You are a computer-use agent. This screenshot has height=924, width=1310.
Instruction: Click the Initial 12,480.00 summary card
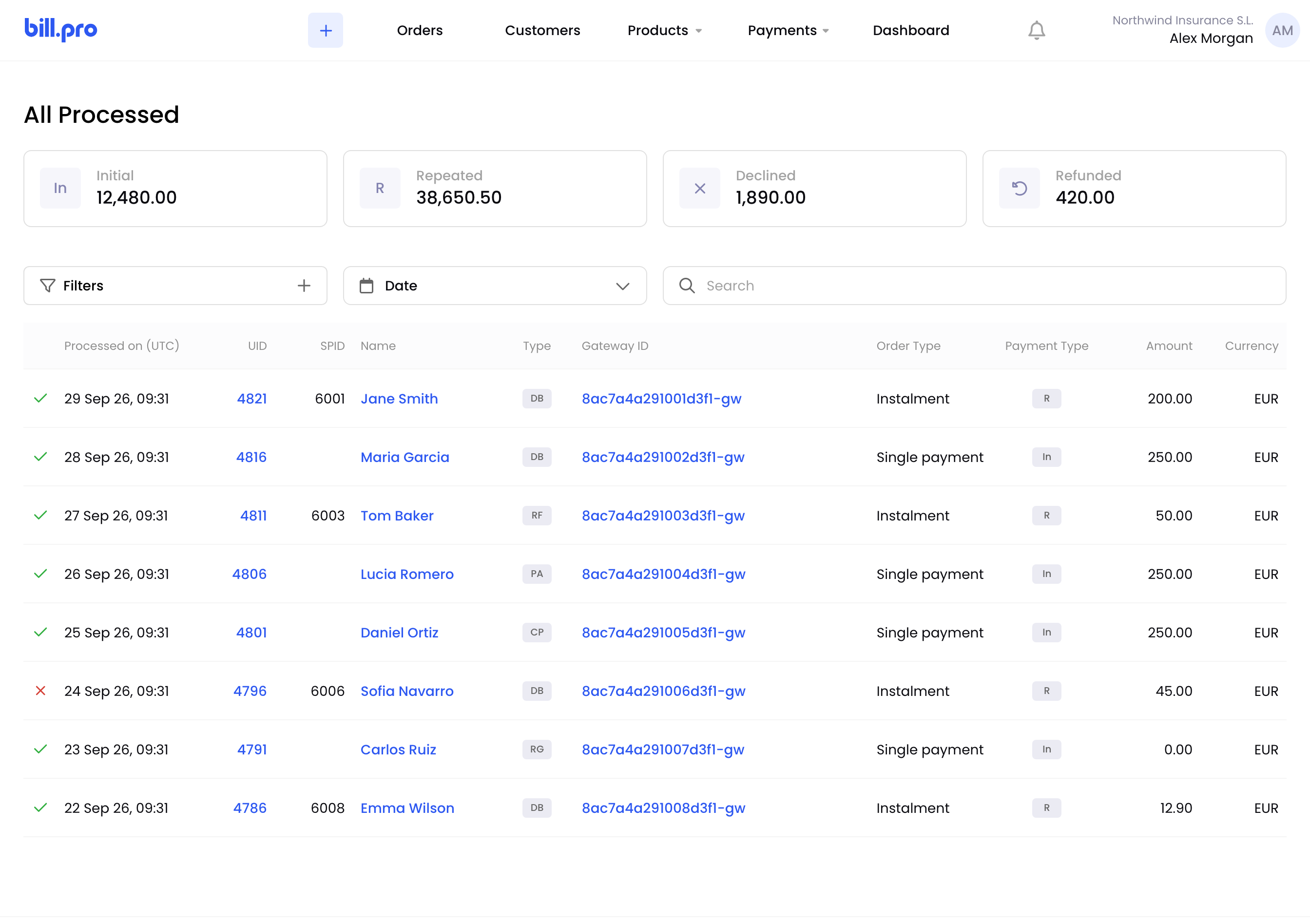click(175, 188)
